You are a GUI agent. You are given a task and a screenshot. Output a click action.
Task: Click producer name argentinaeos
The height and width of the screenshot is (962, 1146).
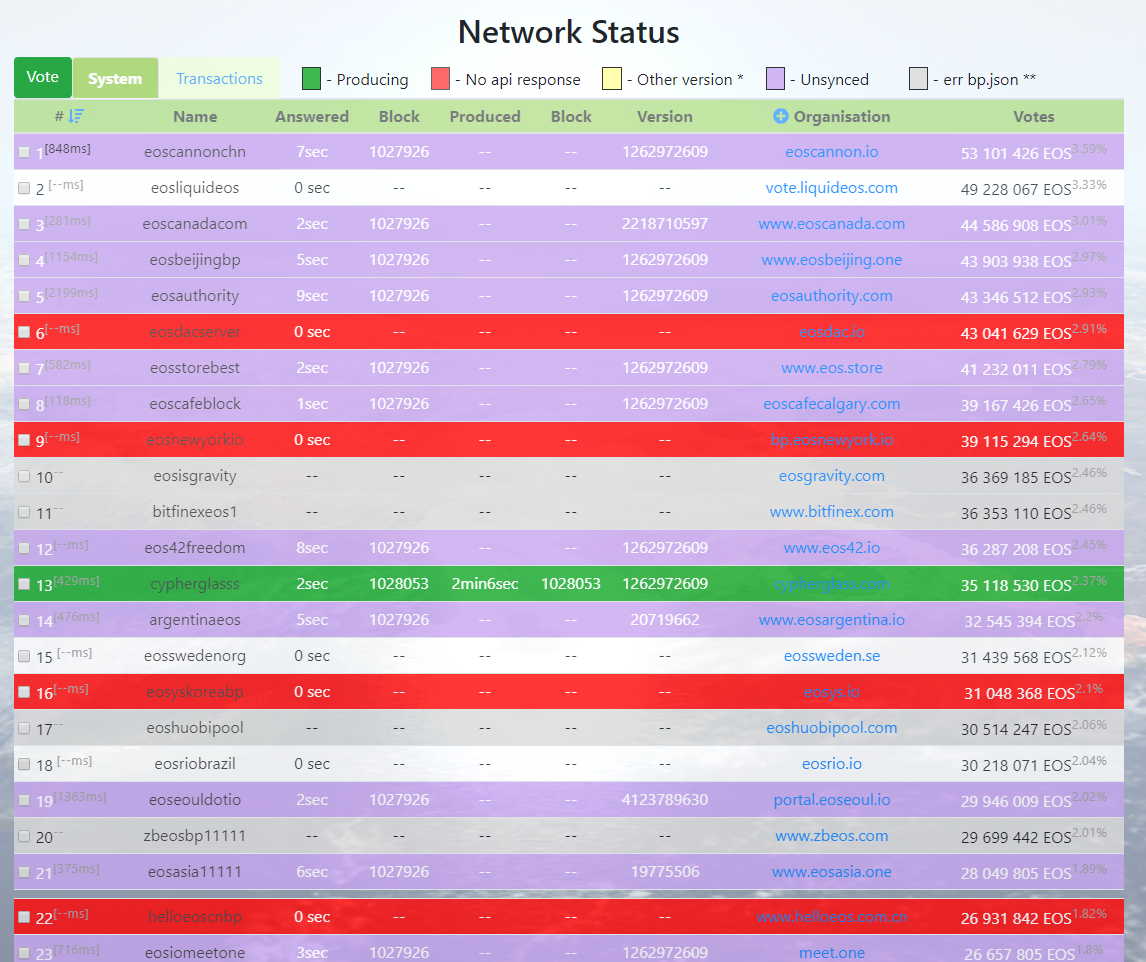pyautogui.click(x=195, y=620)
